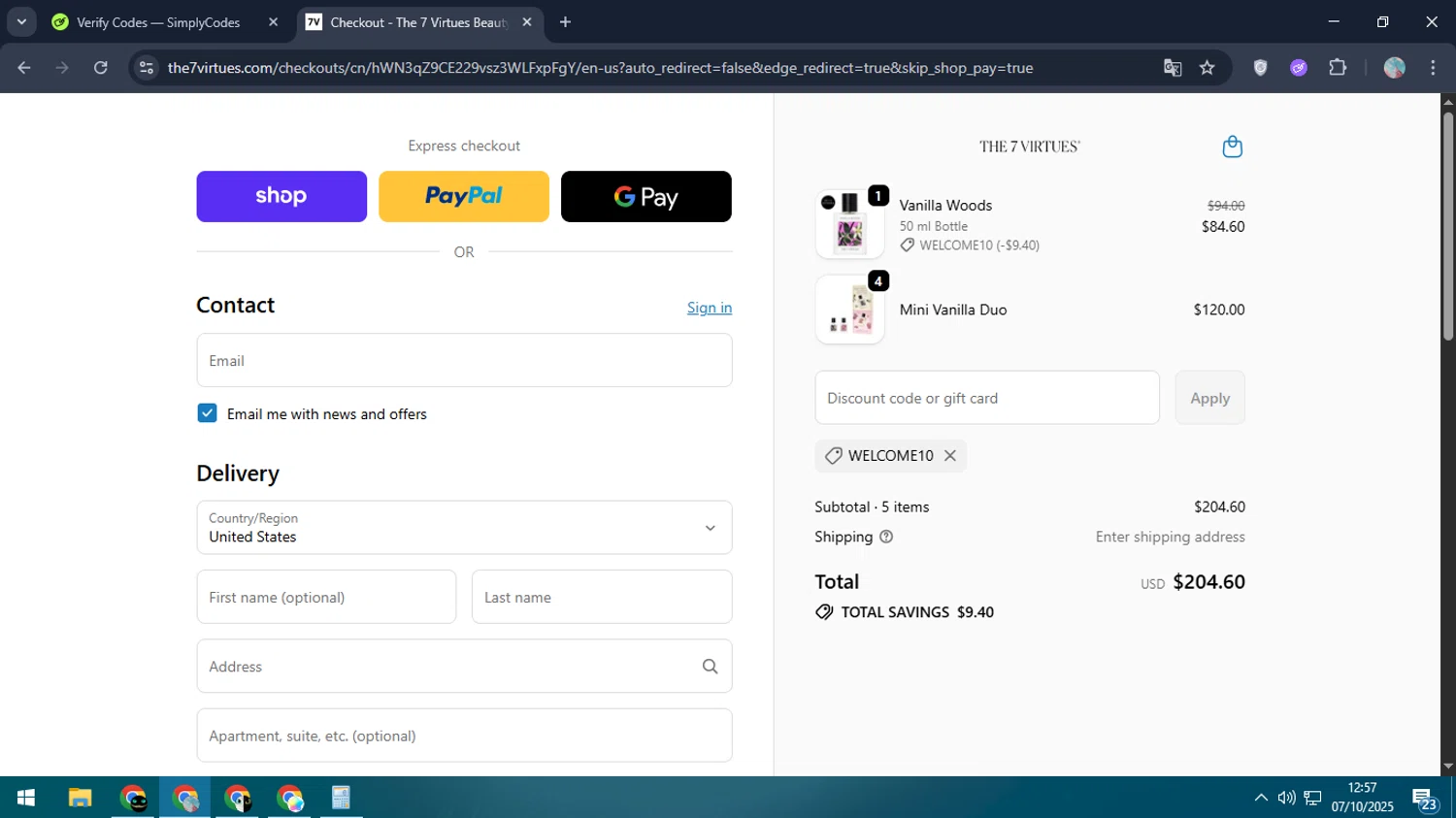Click the Vanilla Woods product thumbnail
The width and height of the screenshot is (1456, 818).
[849, 224]
